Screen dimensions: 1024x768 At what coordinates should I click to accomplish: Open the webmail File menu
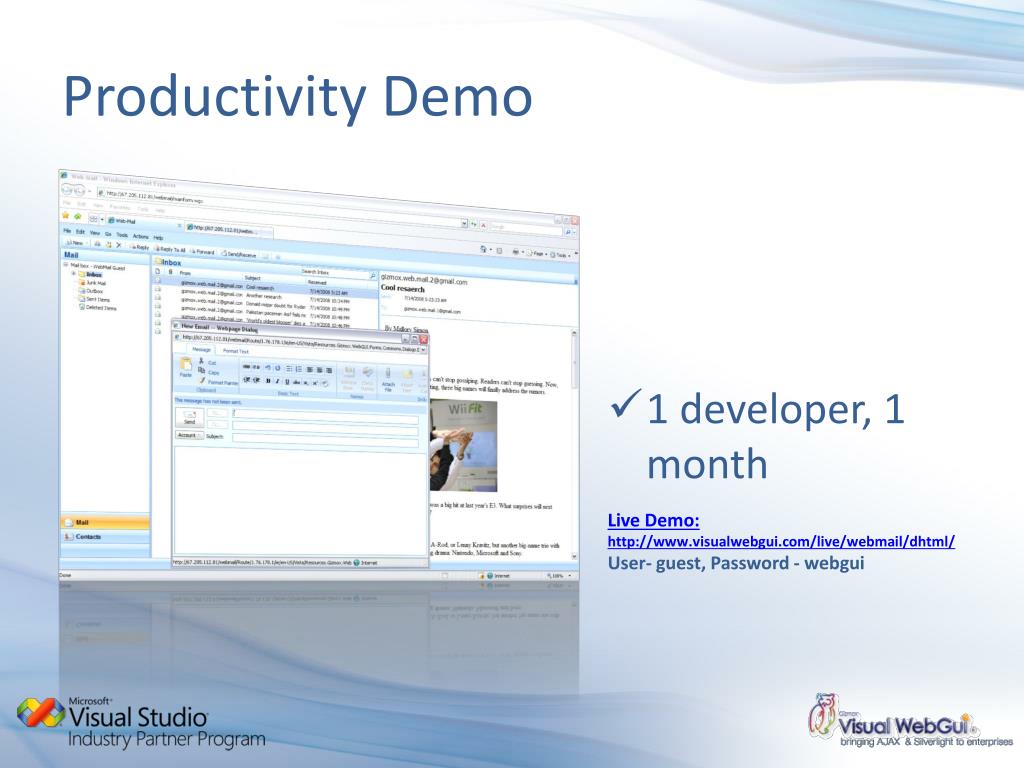coord(67,231)
